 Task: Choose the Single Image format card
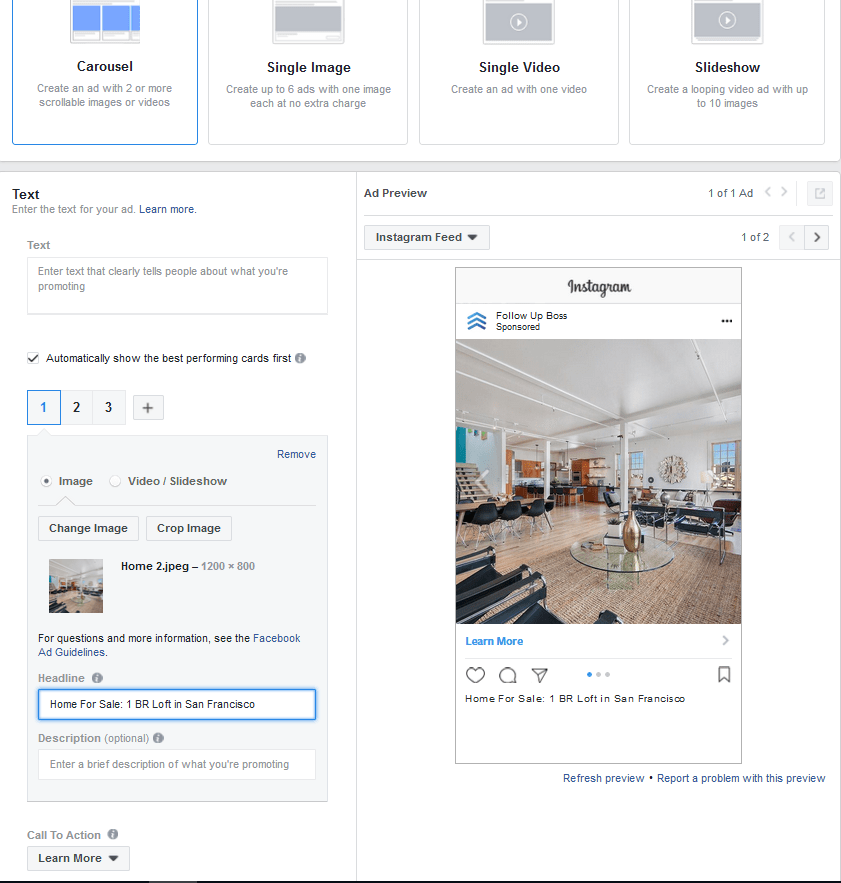tap(308, 72)
